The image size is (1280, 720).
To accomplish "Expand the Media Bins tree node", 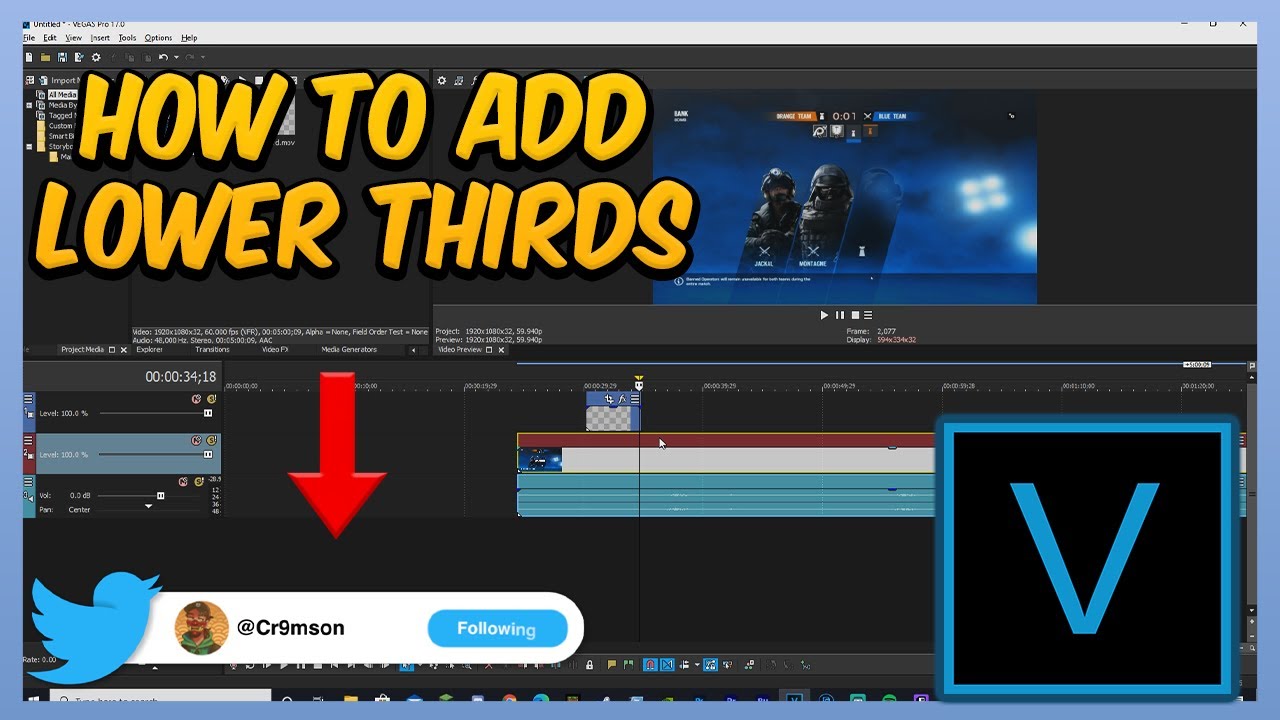I will click(x=30, y=105).
